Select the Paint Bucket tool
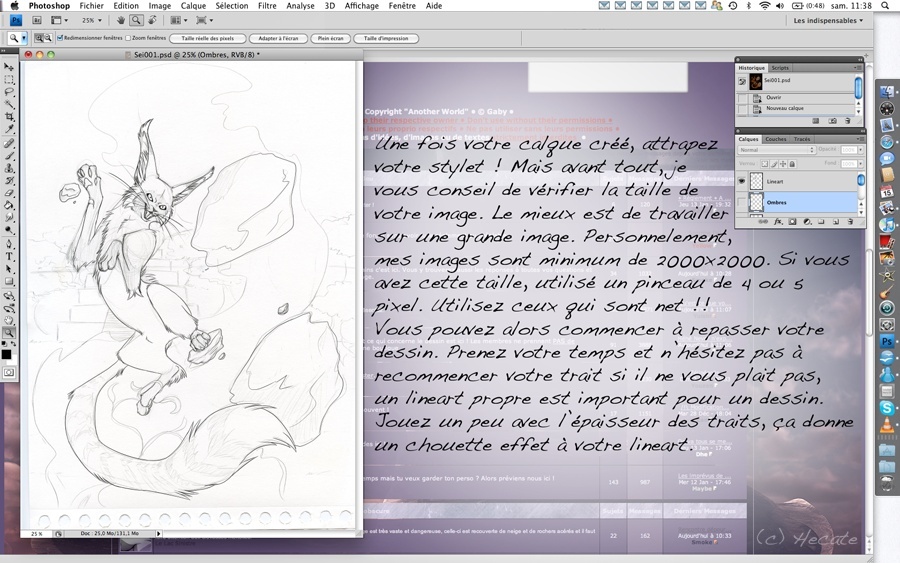Screen dimensions: 900x563 click(9, 203)
